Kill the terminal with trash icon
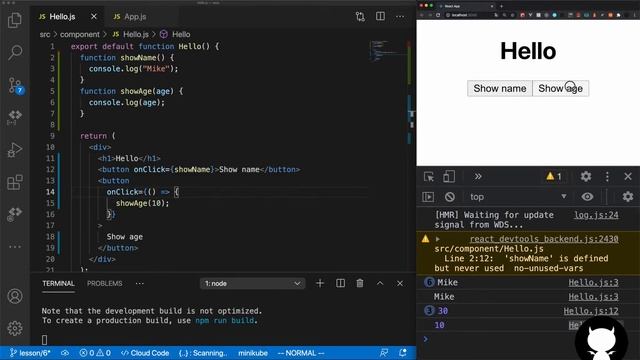This screenshot has height=360, width=640. coord(360,283)
